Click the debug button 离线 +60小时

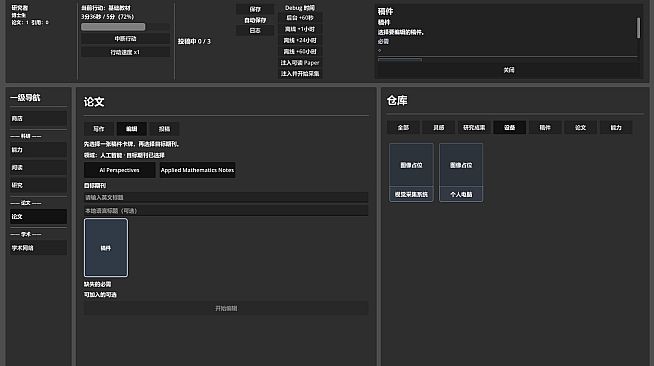pyautogui.click(x=300, y=52)
